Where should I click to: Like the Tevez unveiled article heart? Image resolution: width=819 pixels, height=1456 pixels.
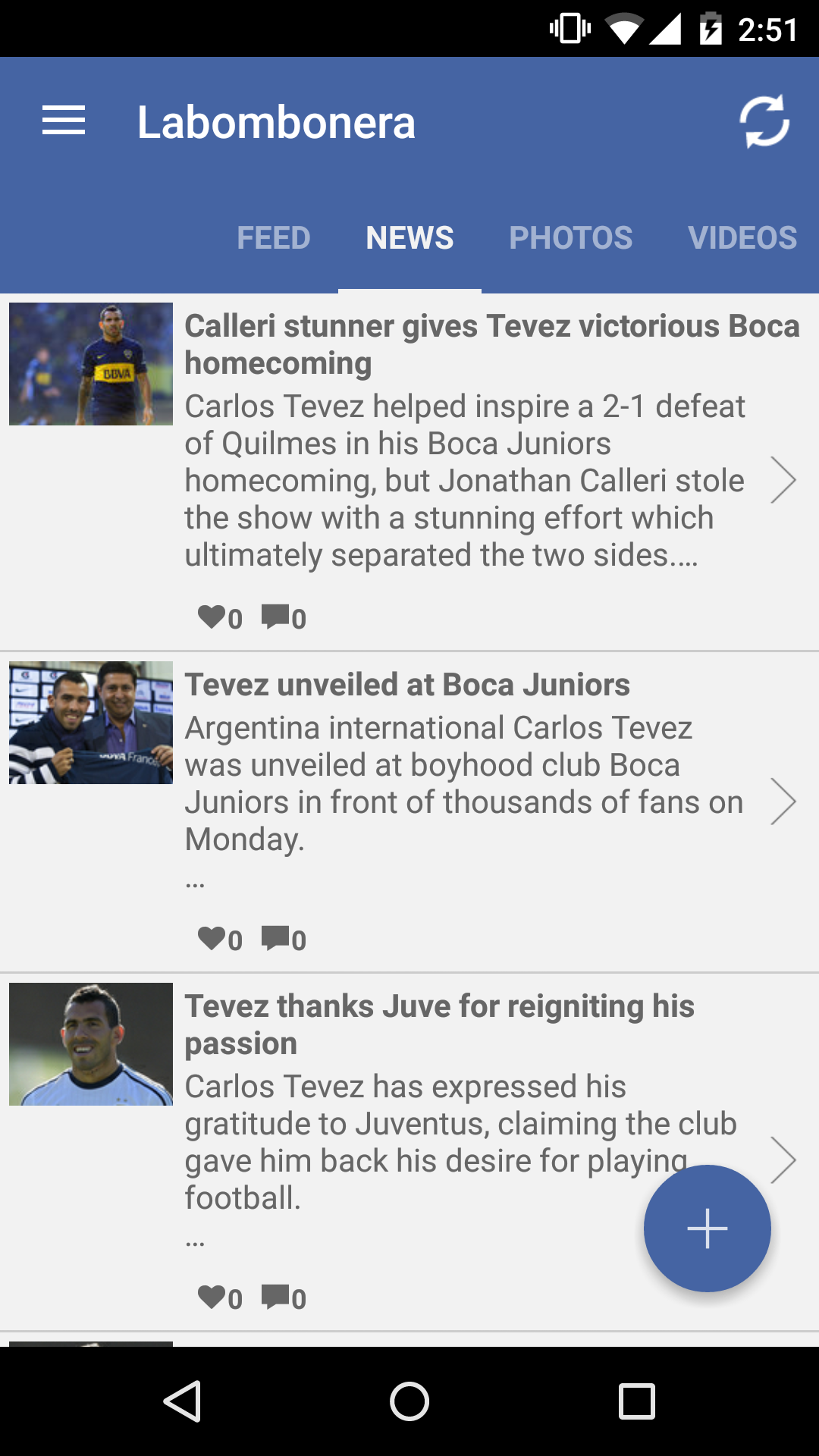pos(212,939)
